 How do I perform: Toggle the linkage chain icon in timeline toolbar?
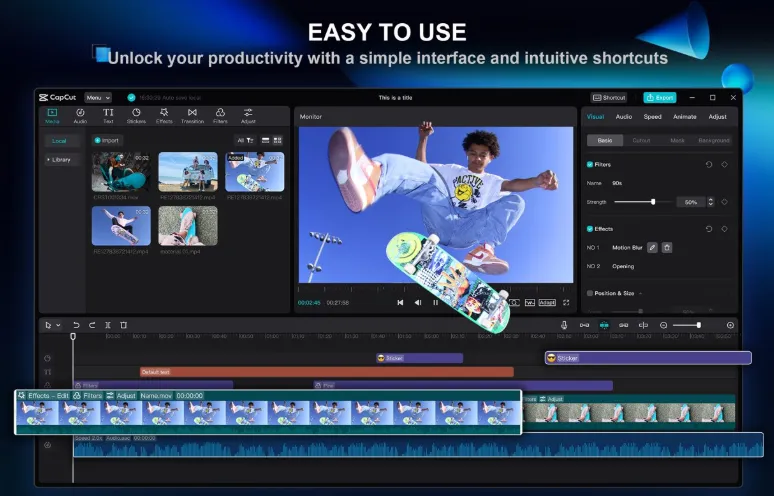[x=623, y=325]
